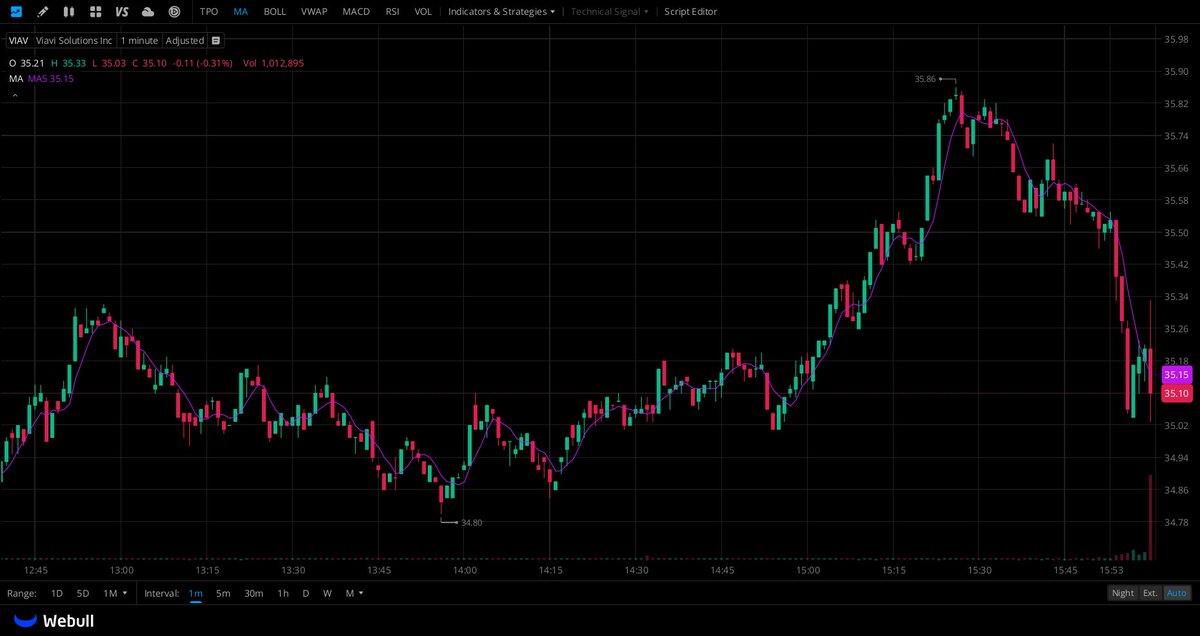Click the C 35.10 close value
This screenshot has width=1200, height=636.
[x=149, y=62]
